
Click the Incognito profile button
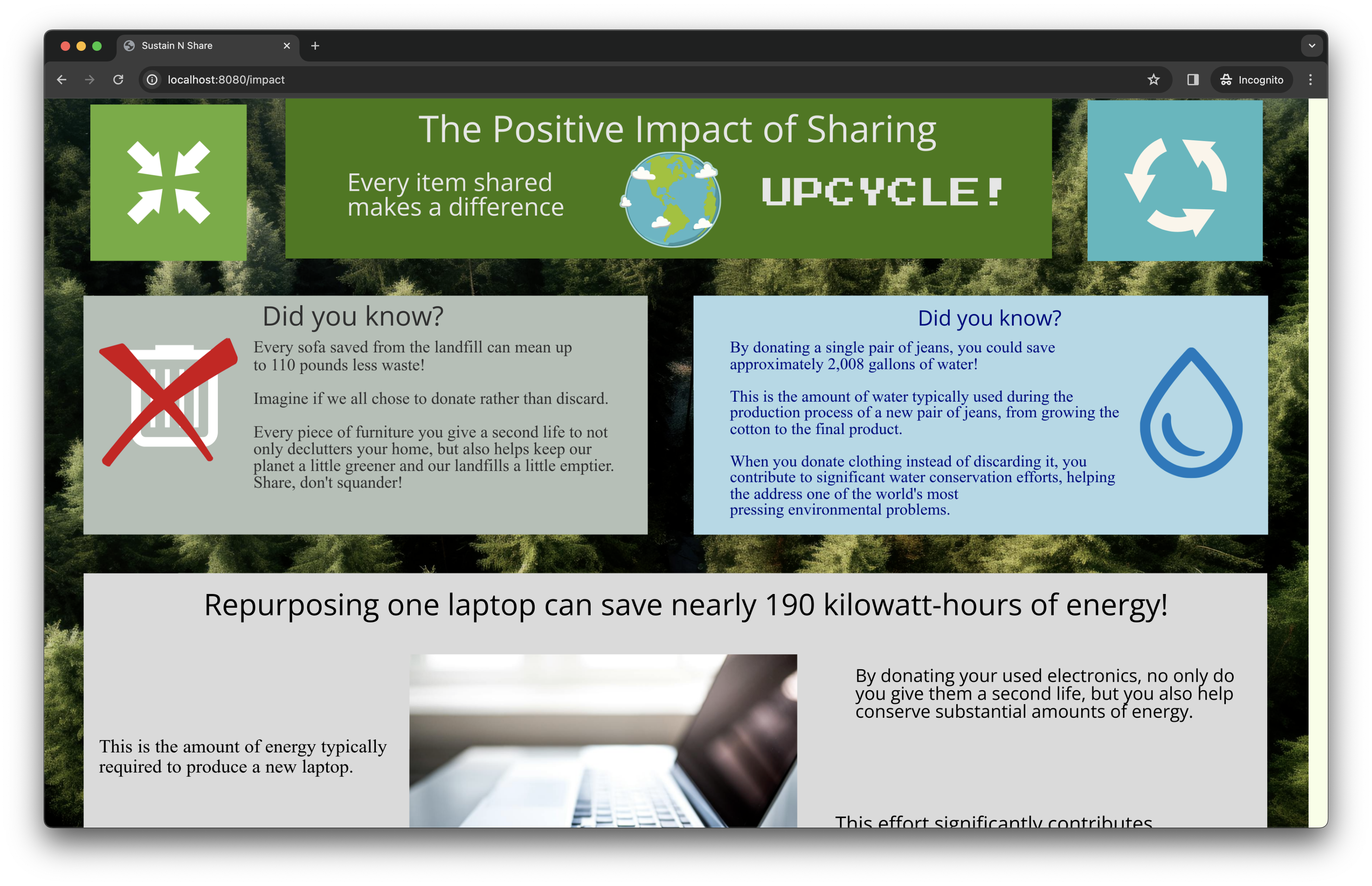1252,80
